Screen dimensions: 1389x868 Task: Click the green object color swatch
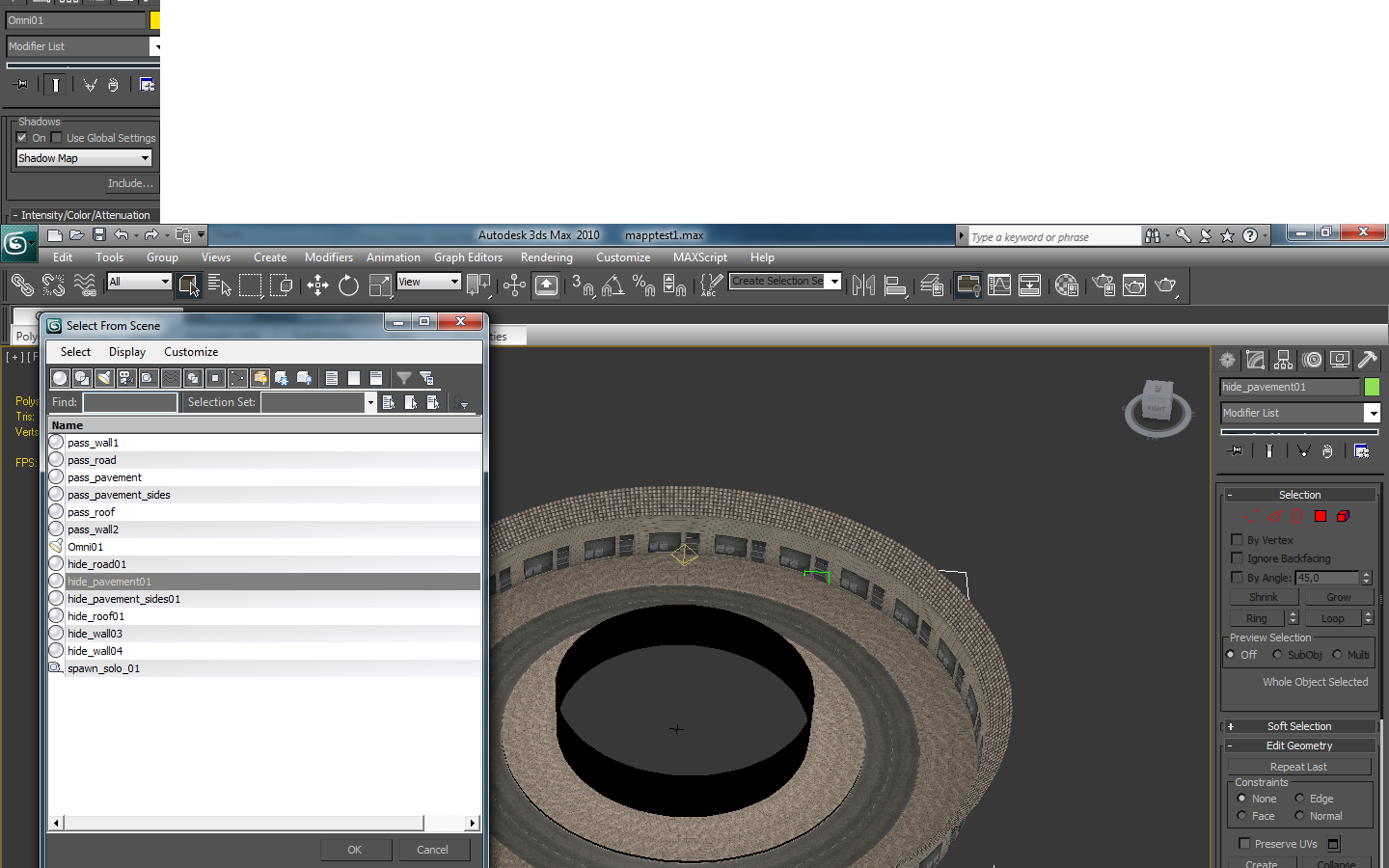pos(1372,387)
